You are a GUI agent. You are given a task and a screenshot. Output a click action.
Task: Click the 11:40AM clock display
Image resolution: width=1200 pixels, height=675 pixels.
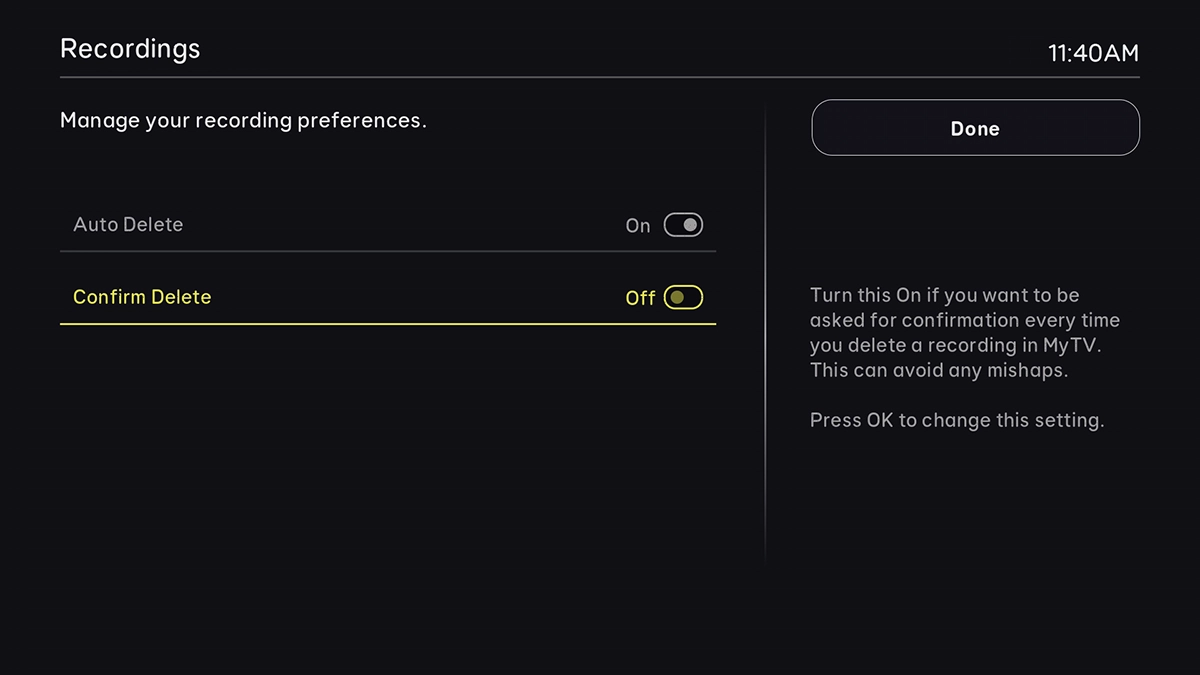(x=1094, y=54)
